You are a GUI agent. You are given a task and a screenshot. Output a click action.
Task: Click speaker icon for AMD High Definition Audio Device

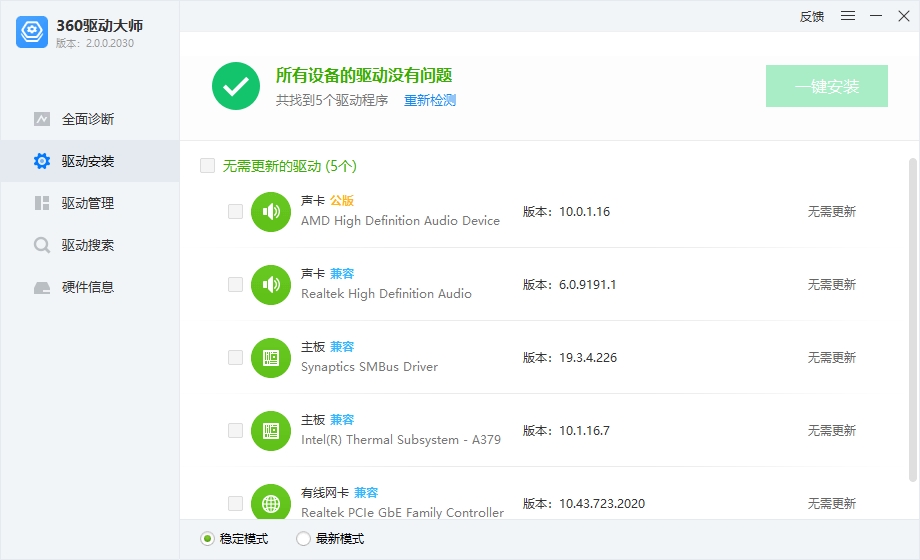coord(270,212)
